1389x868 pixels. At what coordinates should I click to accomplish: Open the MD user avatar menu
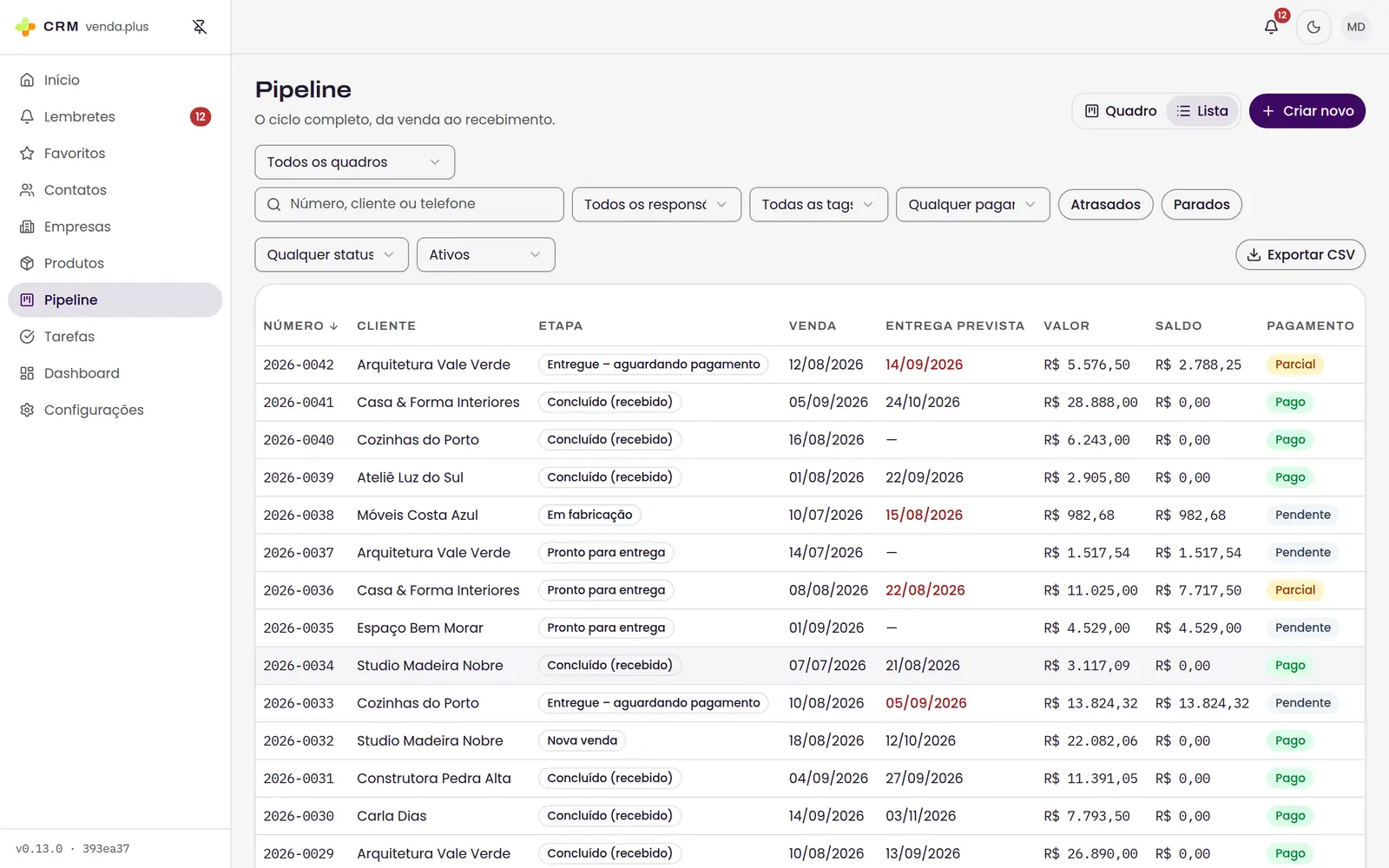coord(1356,27)
